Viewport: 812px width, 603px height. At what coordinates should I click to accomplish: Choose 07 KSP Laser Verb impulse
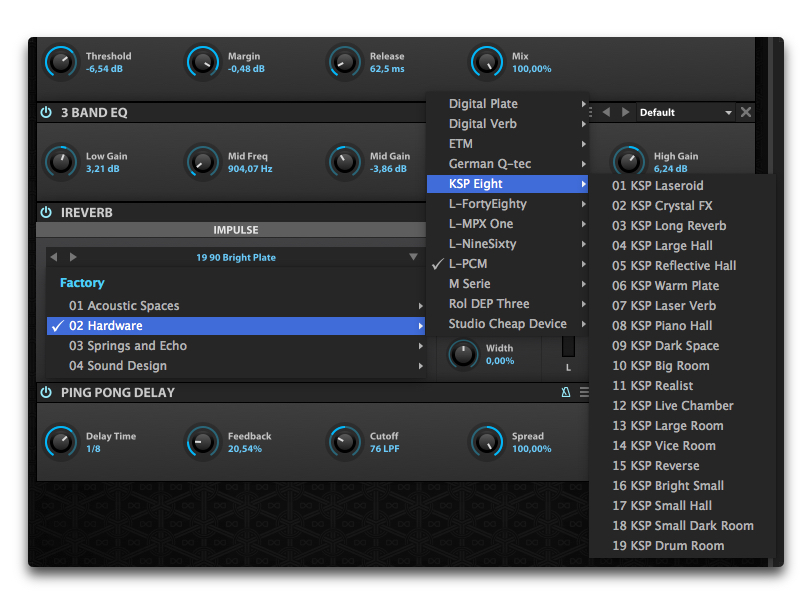point(683,306)
